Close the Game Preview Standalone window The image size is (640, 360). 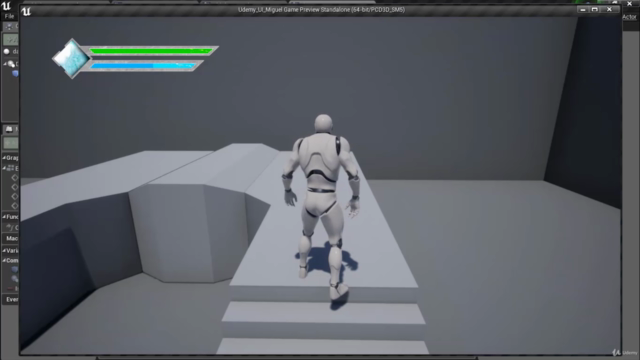609,9
